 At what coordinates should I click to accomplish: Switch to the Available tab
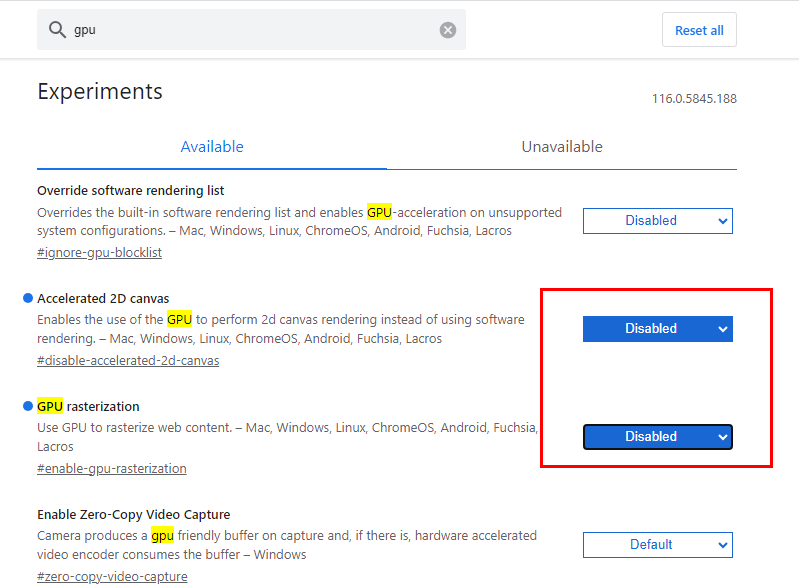[212, 147]
